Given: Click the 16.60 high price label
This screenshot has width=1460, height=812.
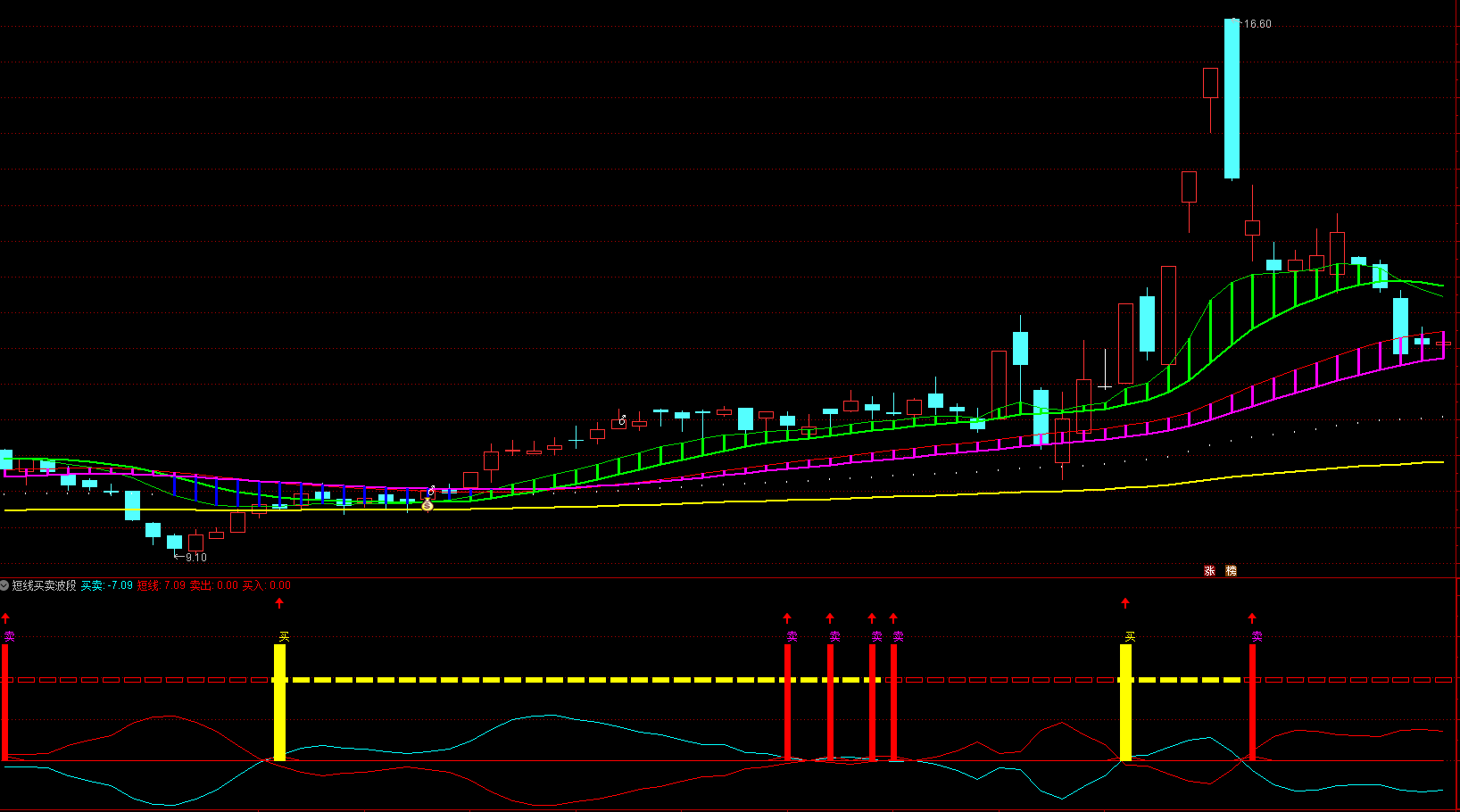Looking at the screenshot, I should click(1257, 24).
